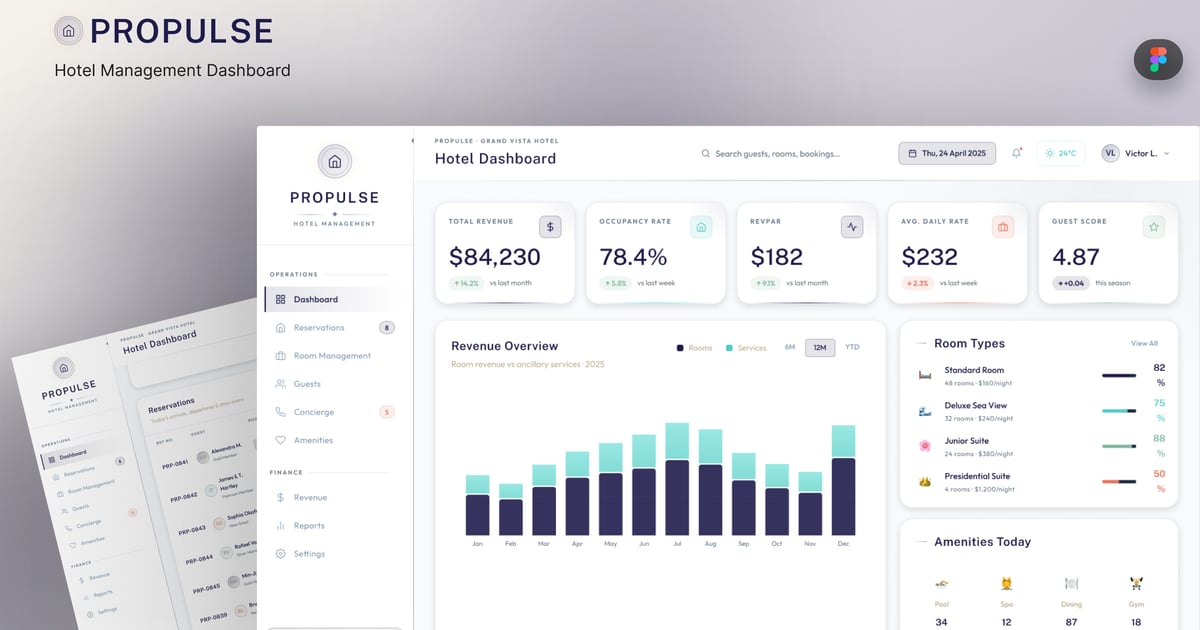Go to Room Management section
Screen dimensions: 1200x630
pyautogui.click(x=332, y=355)
